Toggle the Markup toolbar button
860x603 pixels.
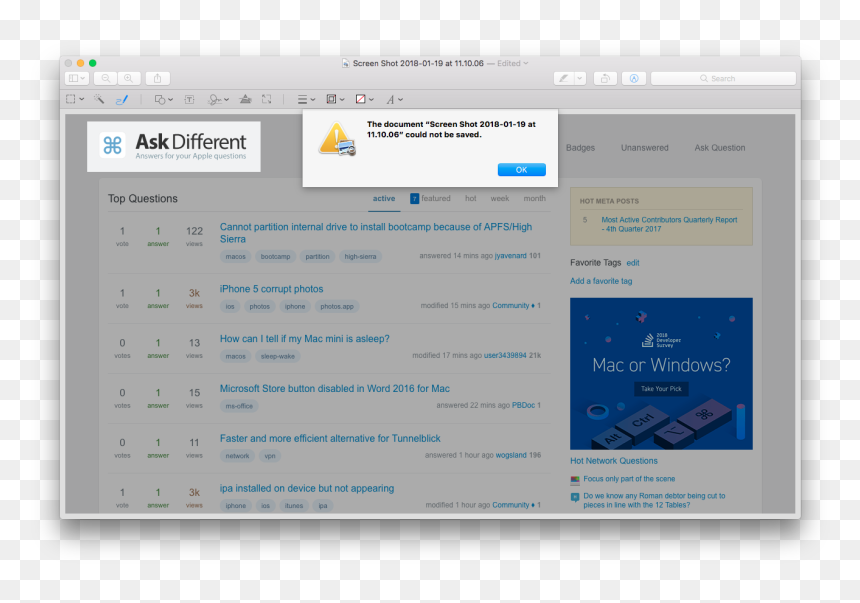coord(633,78)
